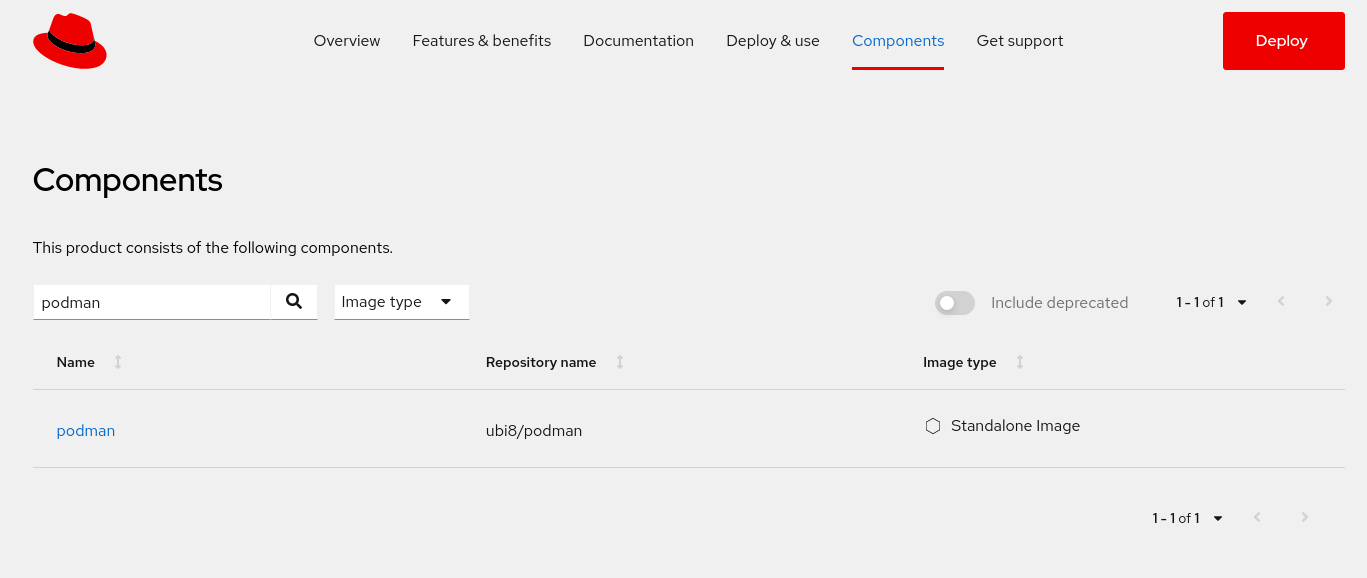Click the Standalone Image hexagon icon
Image resolution: width=1367 pixels, height=578 pixels.
click(x=933, y=426)
